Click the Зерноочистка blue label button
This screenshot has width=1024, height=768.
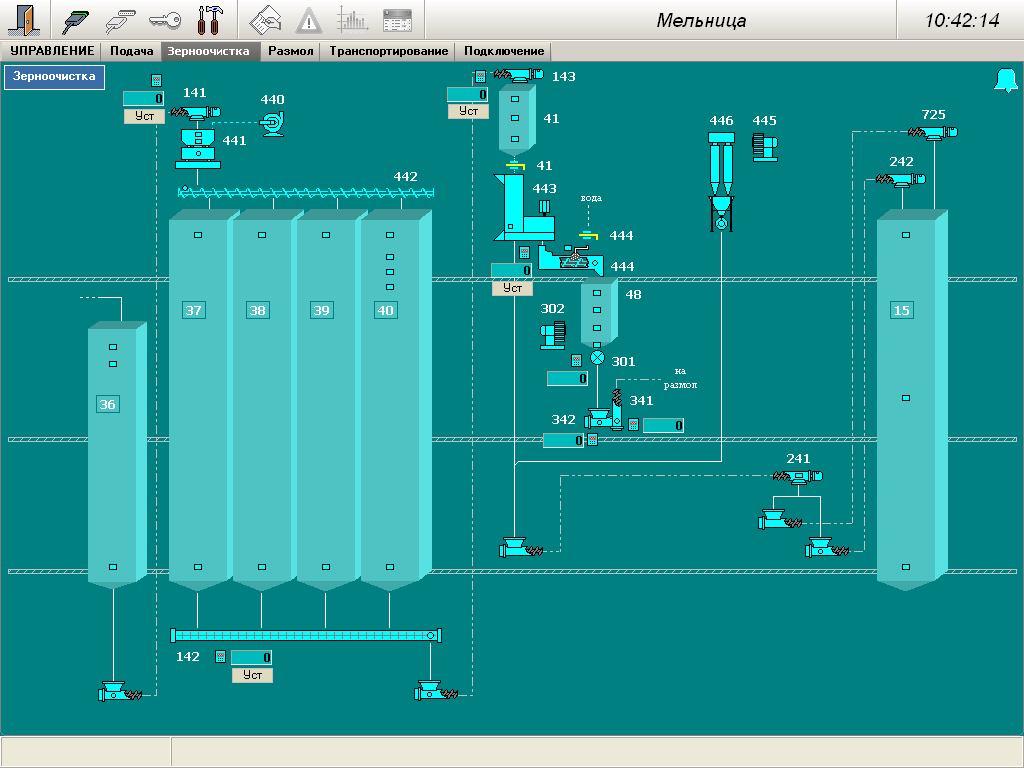tap(54, 77)
